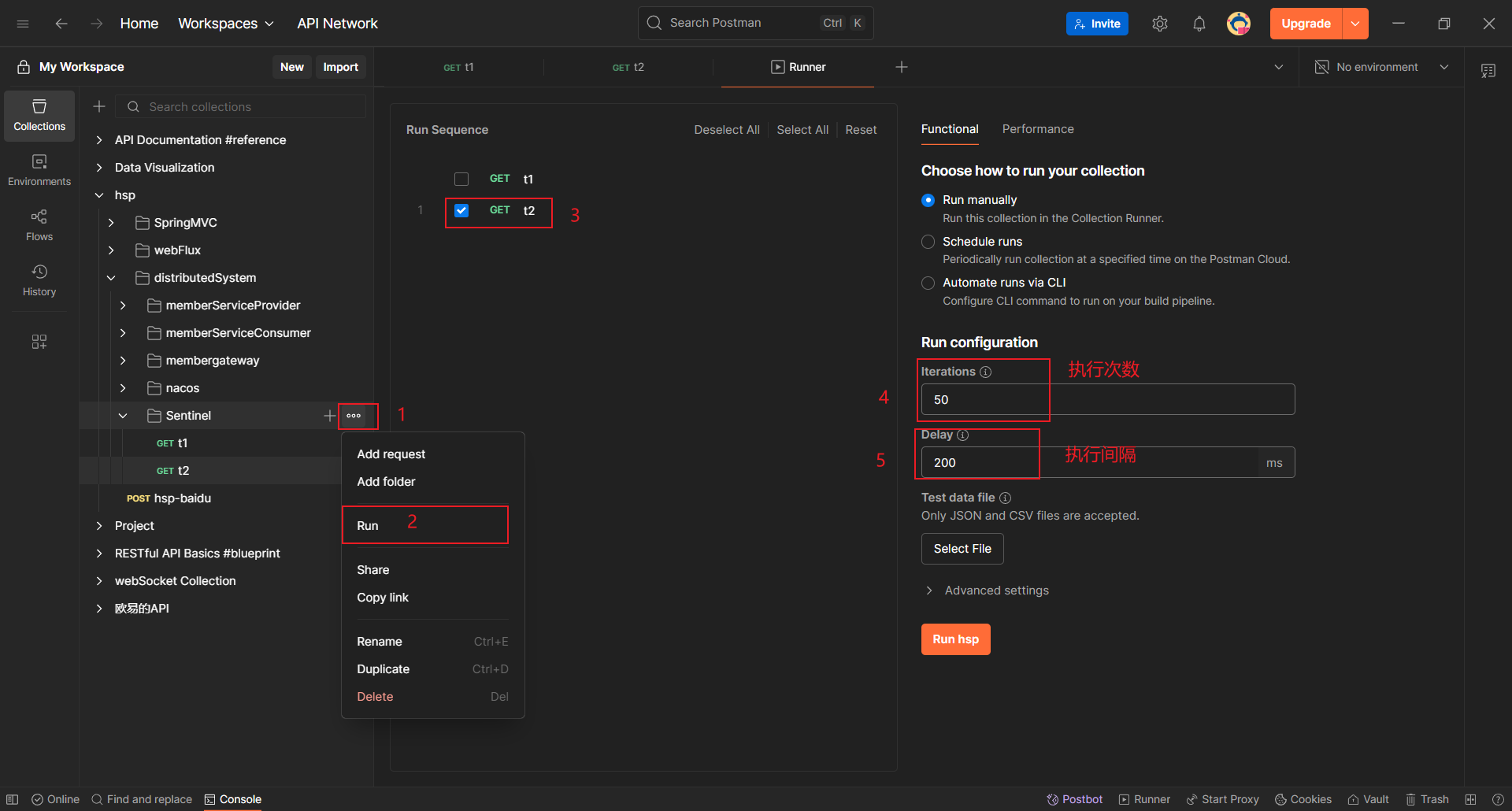
Task: Select the Schedule runs radio option
Action: pyautogui.click(x=928, y=242)
